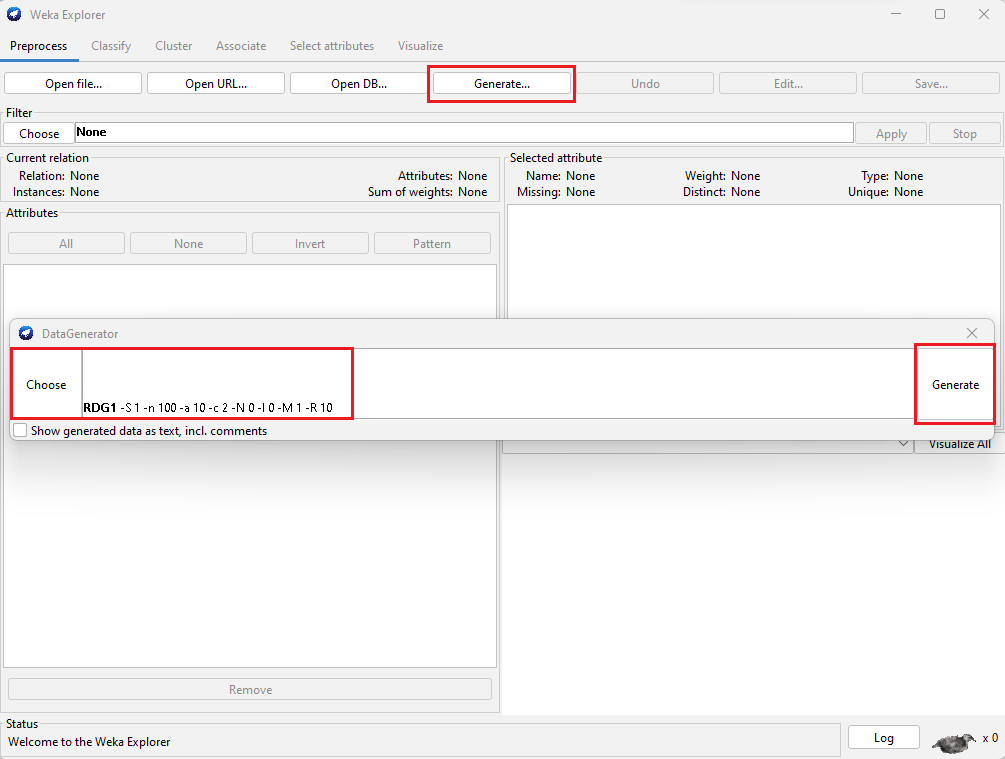Screen dimensions: 1005x759
Task: Click Generate in the DataGenerator dialog
Action: click(955, 385)
